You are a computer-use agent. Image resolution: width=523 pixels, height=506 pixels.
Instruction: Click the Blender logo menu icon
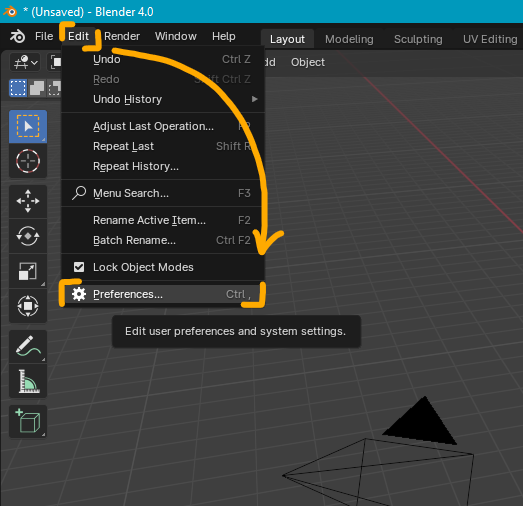(17, 36)
